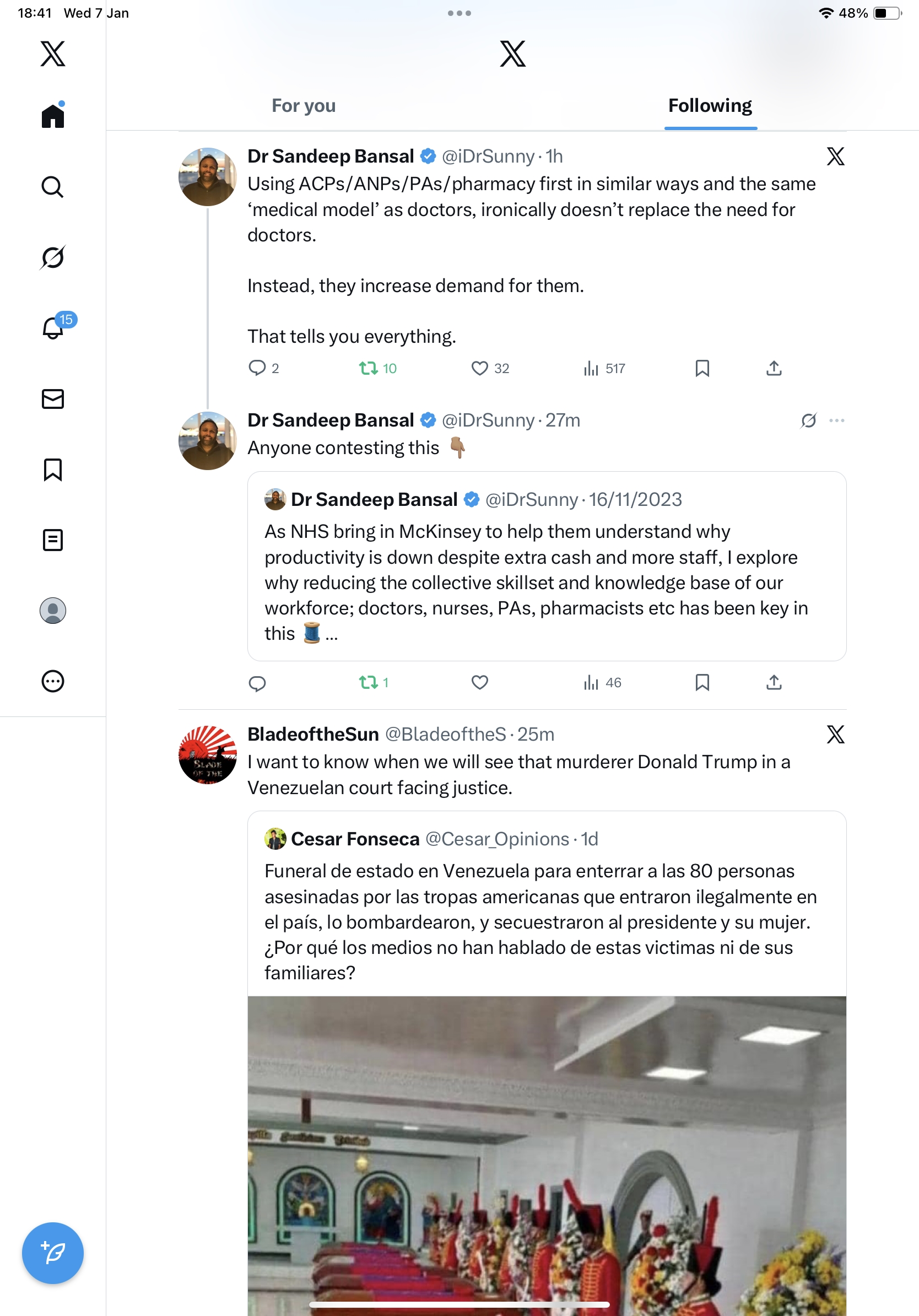The height and width of the screenshot is (1316, 919).
Task: Open the Lists icon in sidebar
Action: click(x=53, y=540)
